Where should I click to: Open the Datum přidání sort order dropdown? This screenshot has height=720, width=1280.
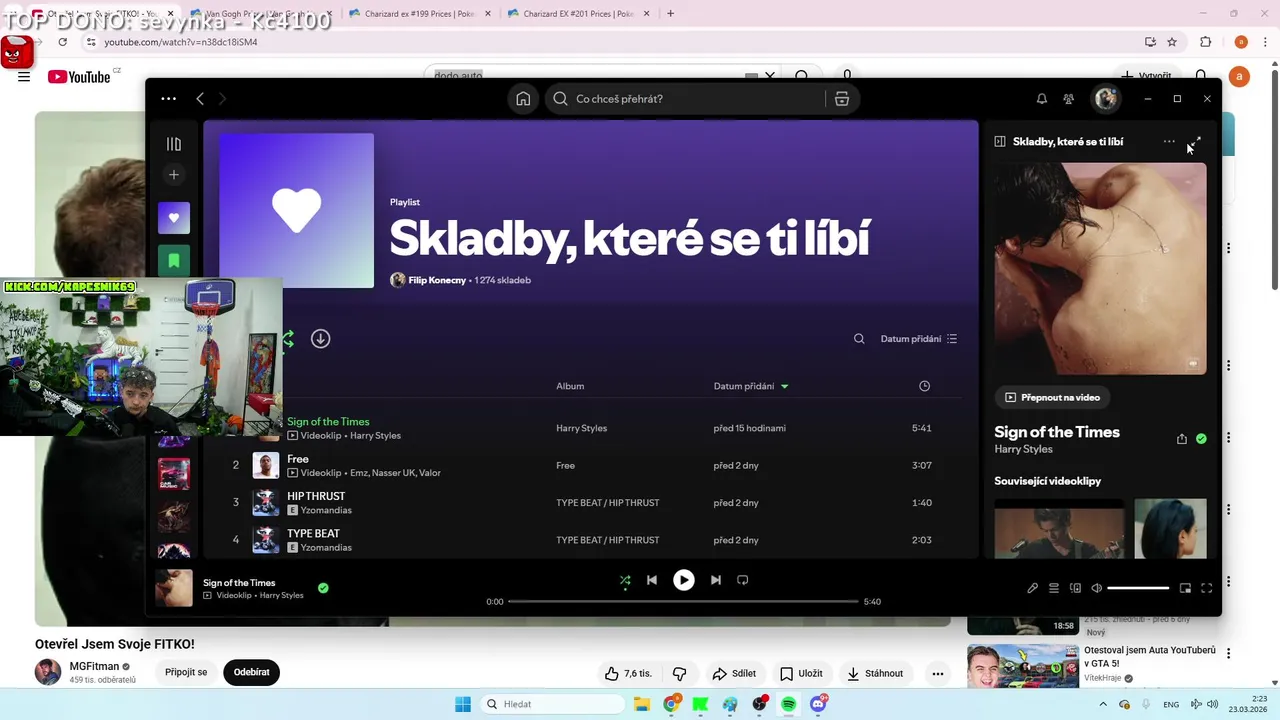pos(919,339)
